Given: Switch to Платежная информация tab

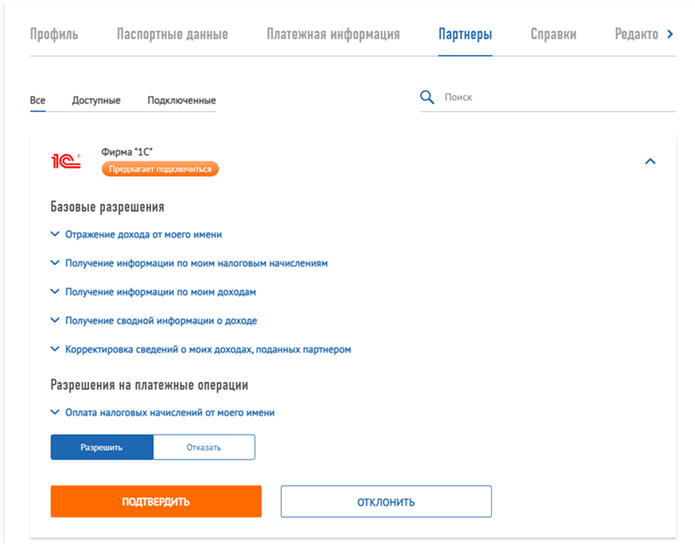Looking at the screenshot, I should coord(333,35).
